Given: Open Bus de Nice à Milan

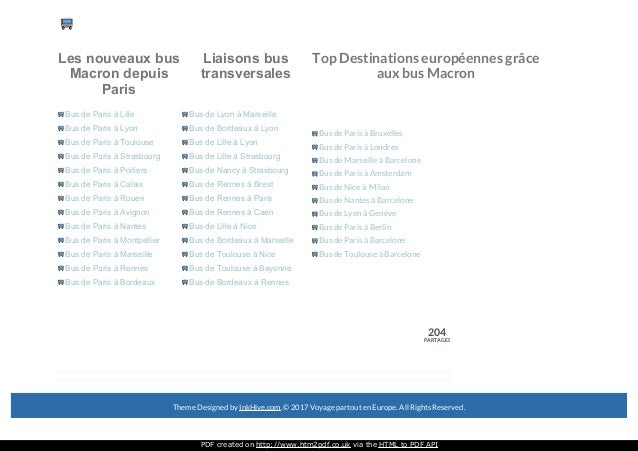Looking at the screenshot, I should pos(354,187).
